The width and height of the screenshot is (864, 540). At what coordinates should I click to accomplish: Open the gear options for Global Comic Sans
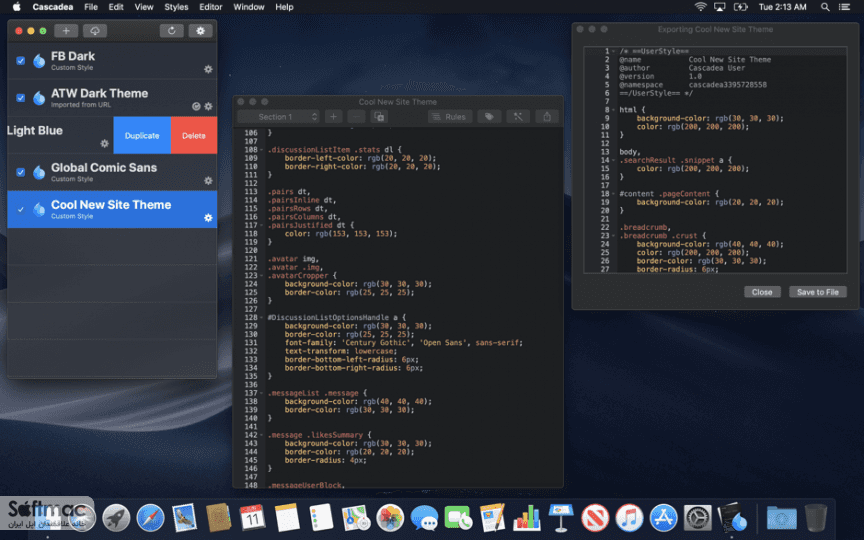(208, 181)
